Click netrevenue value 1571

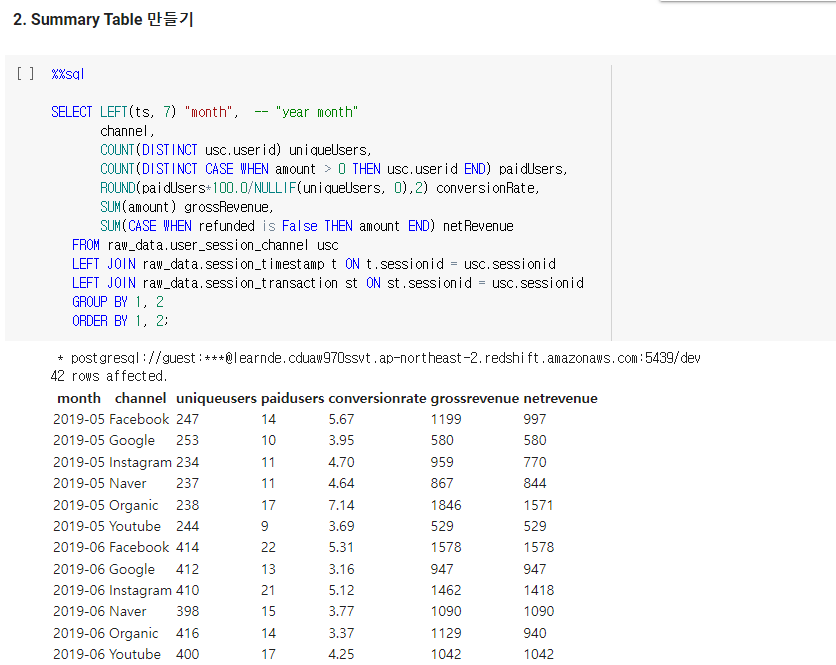(538, 505)
